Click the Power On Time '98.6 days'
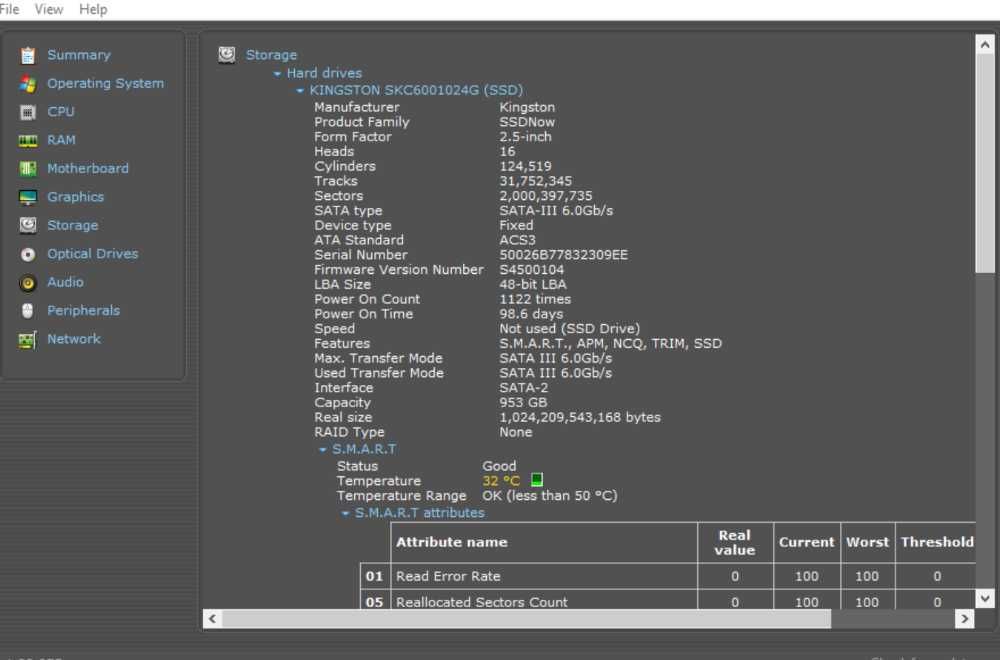1000x660 pixels. point(531,314)
